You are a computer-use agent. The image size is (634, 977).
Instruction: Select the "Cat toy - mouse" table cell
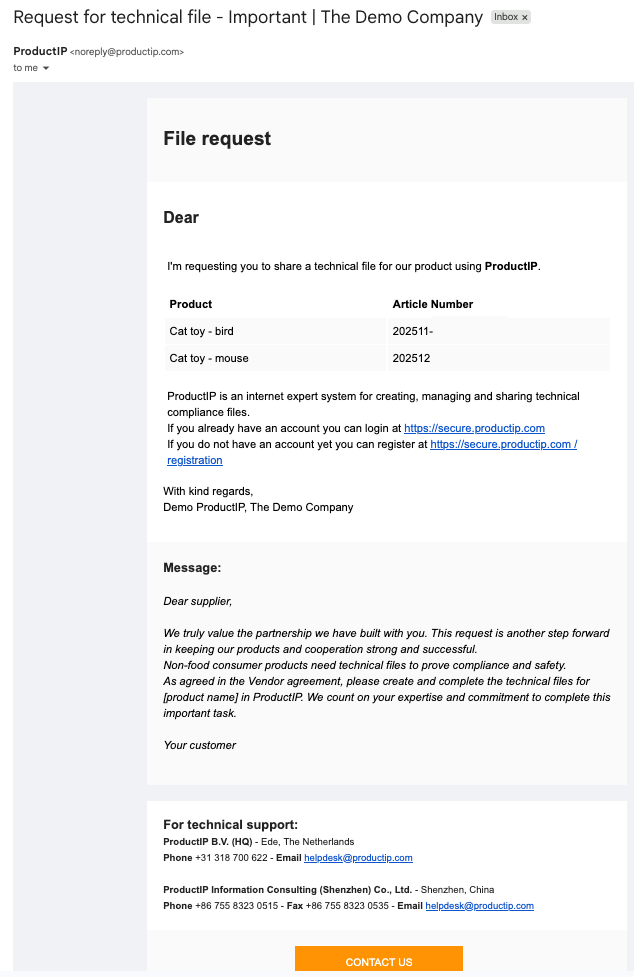click(x=209, y=358)
